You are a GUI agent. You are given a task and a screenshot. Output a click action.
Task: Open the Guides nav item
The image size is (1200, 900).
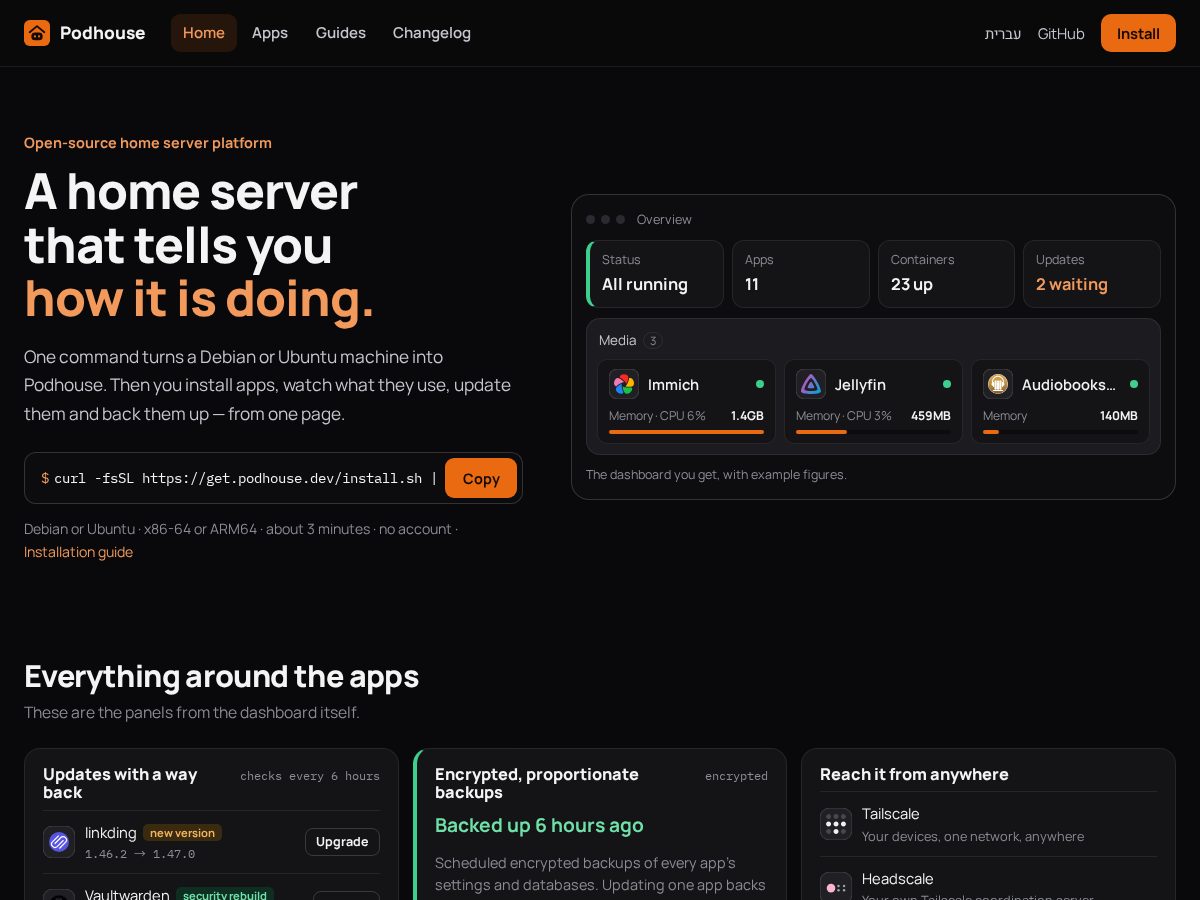point(341,33)
